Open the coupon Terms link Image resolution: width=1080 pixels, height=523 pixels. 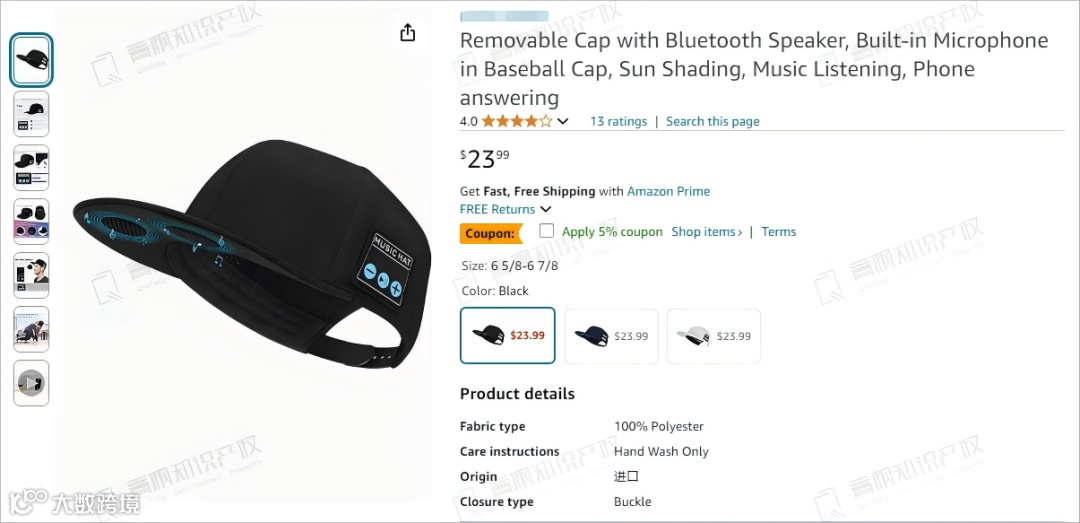[x=778, y=232]
